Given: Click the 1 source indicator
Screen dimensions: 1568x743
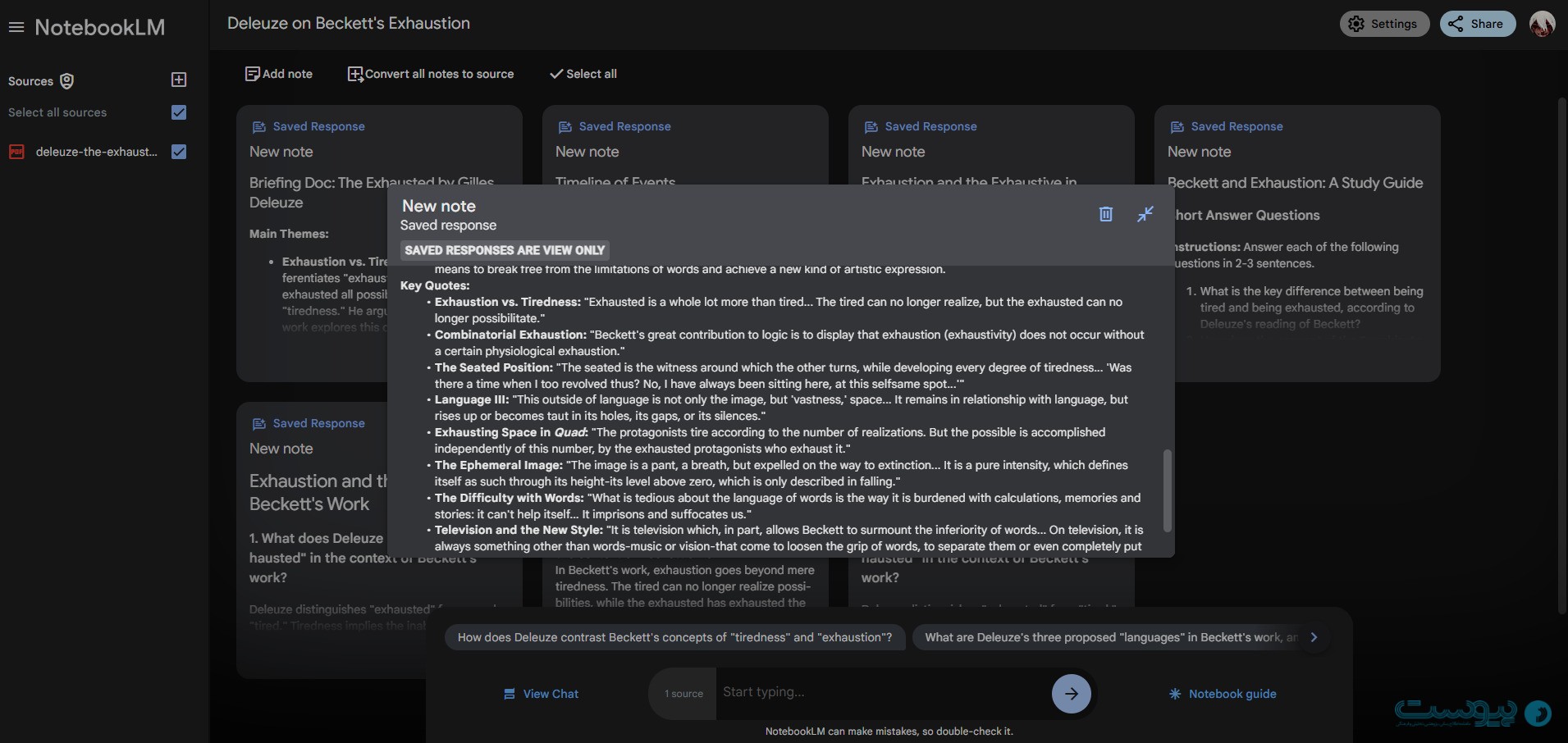Looking at the screenshot, I should 683,694.
